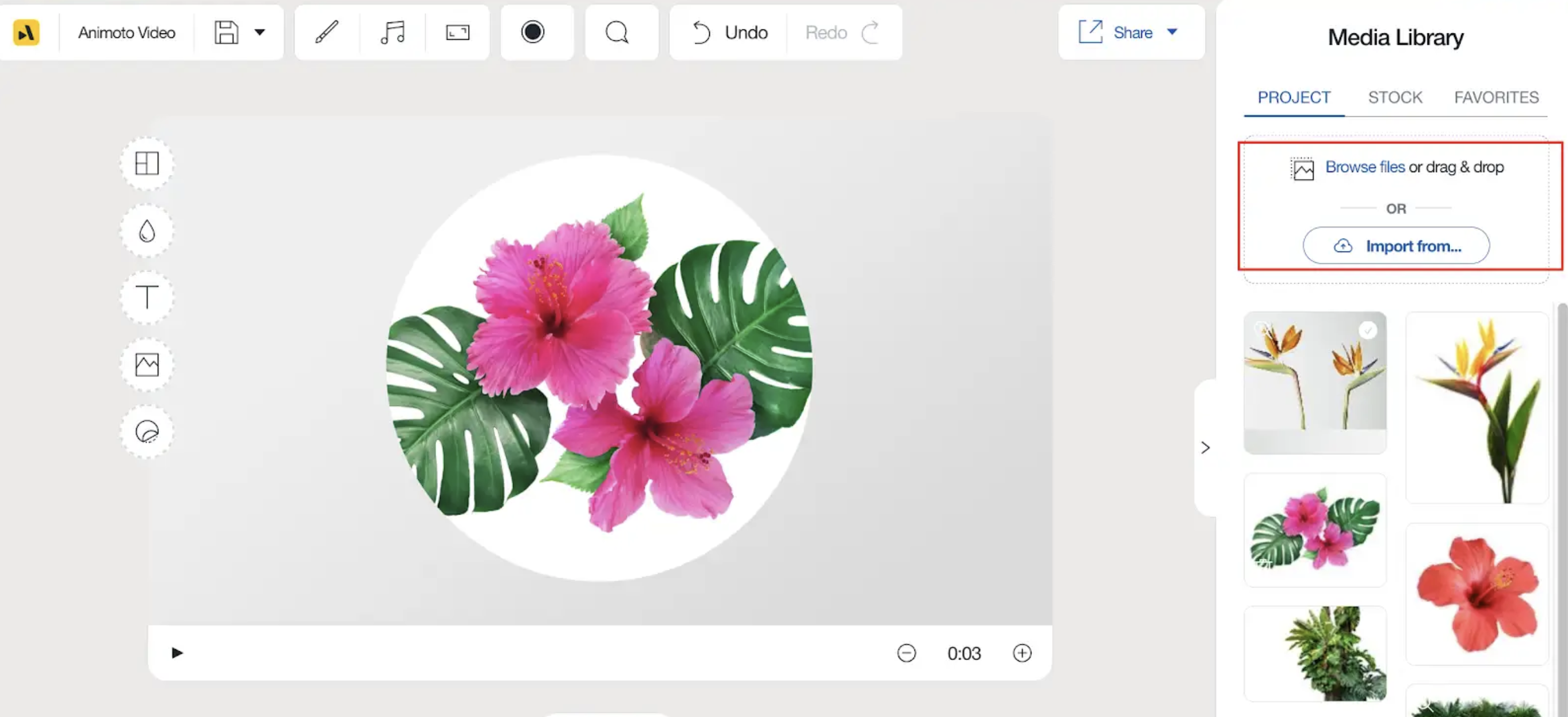This screenshot has width=1568, height=717.
Task: Expand the save options dropdown arrow
Action: pos(260,32)
